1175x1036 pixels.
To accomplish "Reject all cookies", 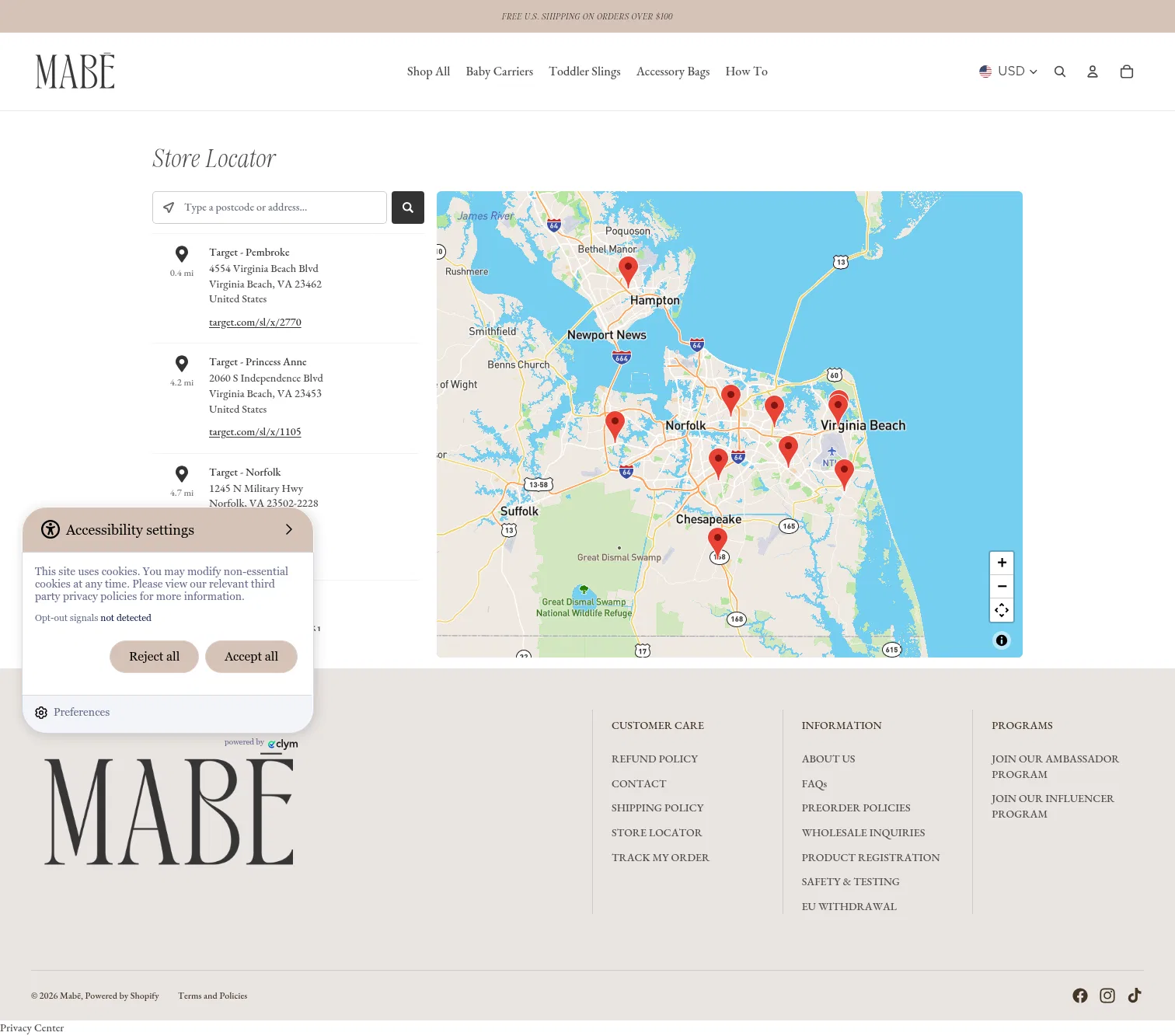I will (154, 657).
